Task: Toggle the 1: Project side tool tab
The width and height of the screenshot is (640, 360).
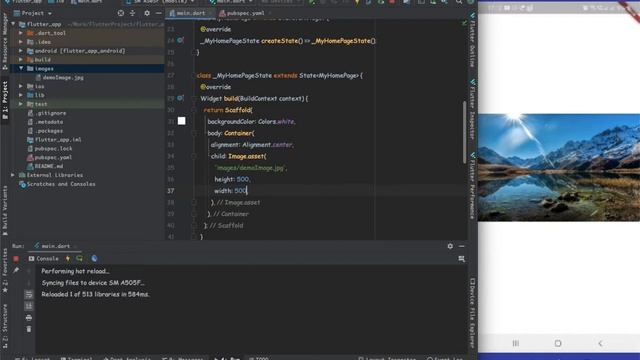Action: (x=5, y=100)
